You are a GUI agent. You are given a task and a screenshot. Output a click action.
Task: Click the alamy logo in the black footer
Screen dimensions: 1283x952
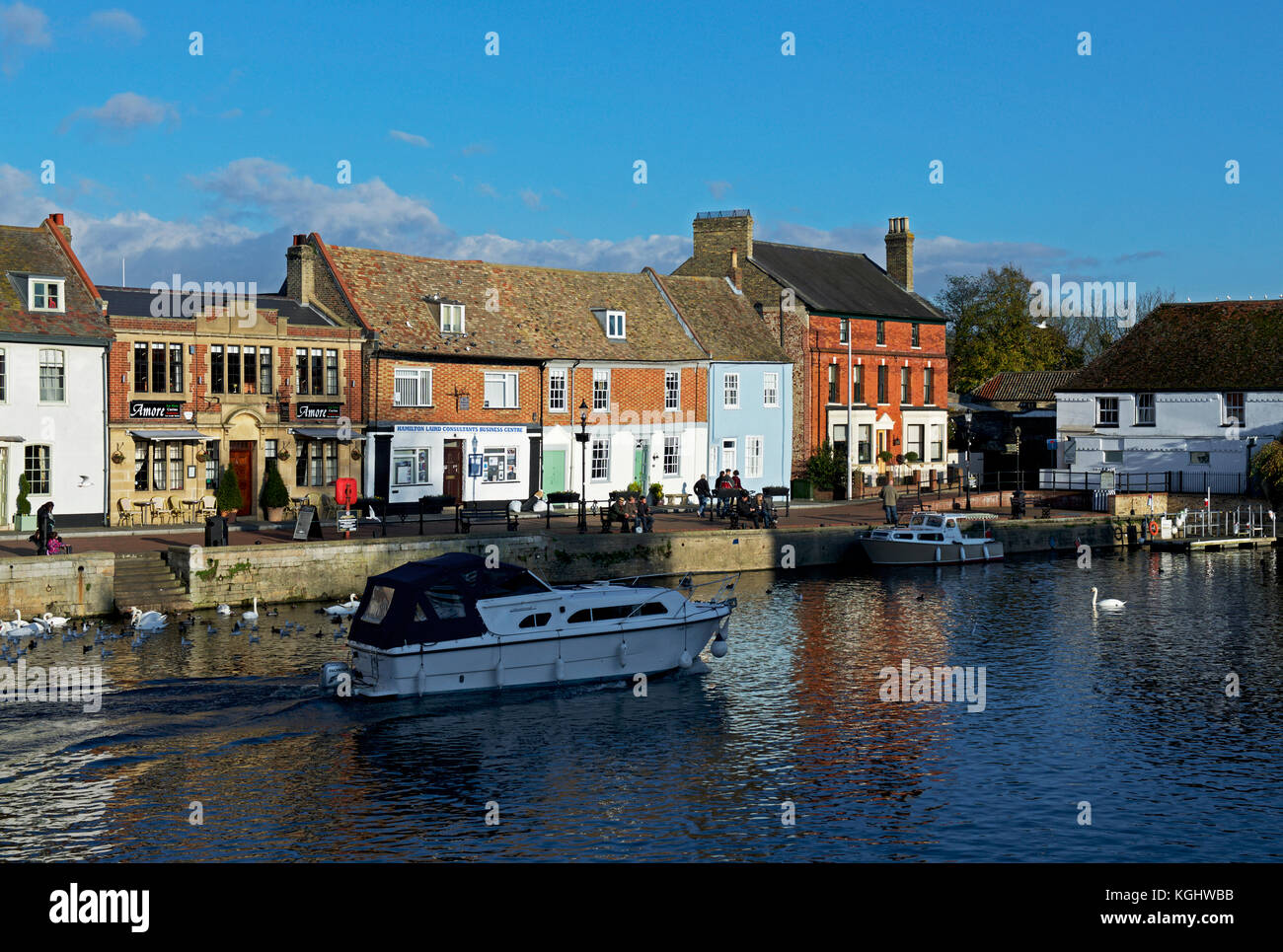point(100,907)
